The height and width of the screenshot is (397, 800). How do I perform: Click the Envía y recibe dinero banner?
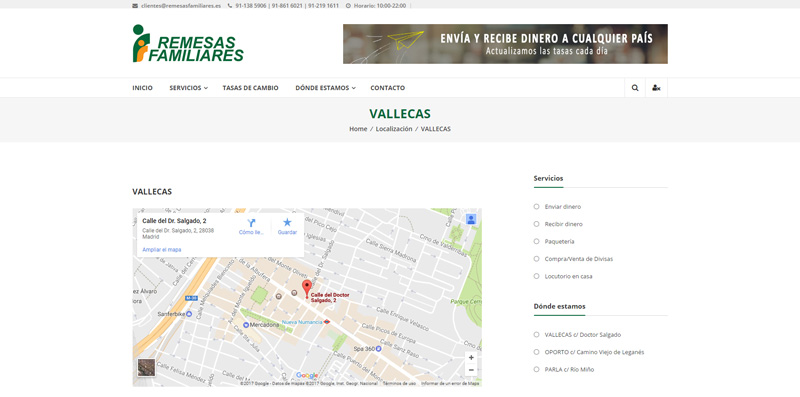point(505,44)
